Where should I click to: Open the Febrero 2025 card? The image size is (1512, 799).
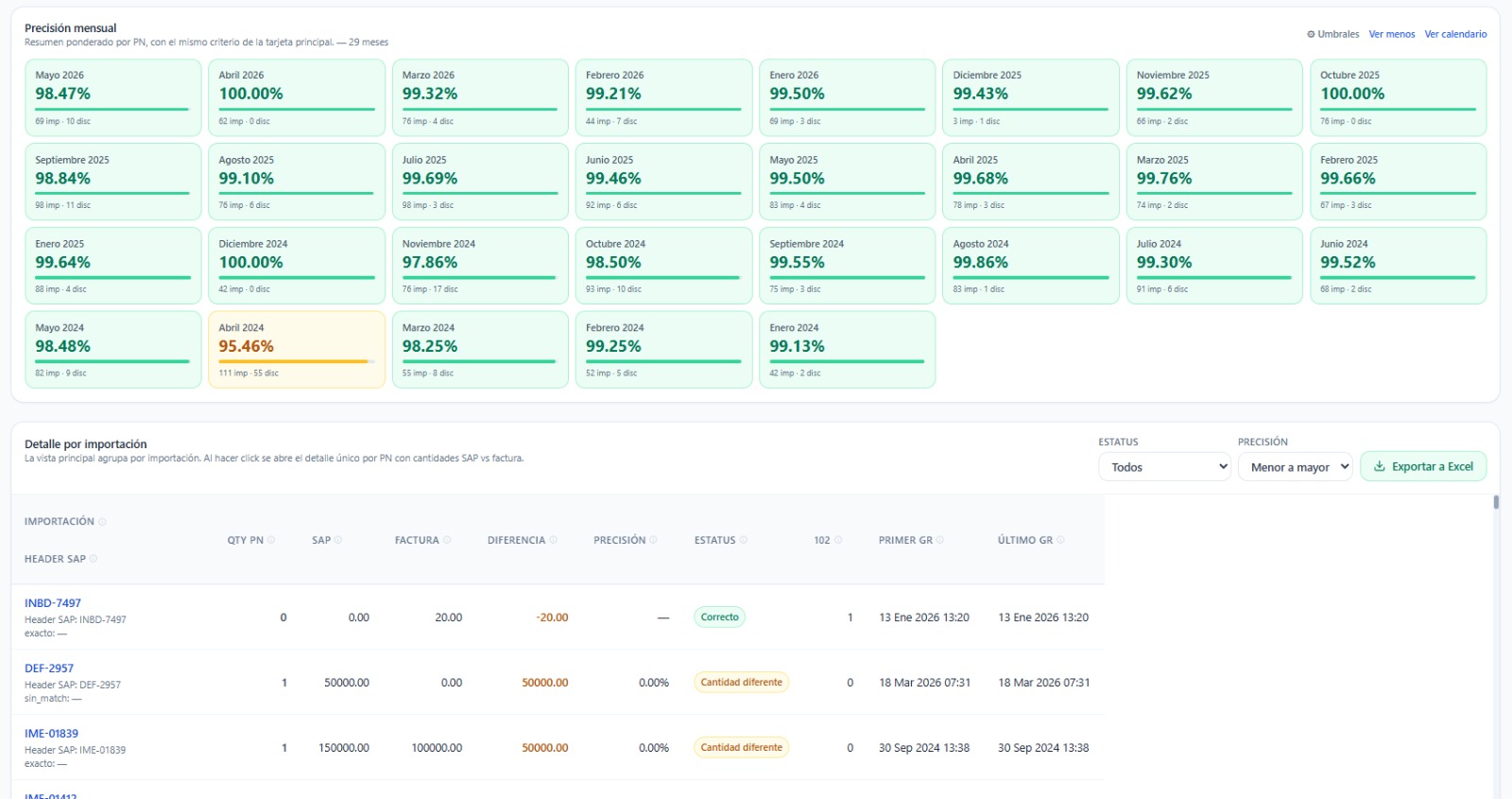point(1399,182)
